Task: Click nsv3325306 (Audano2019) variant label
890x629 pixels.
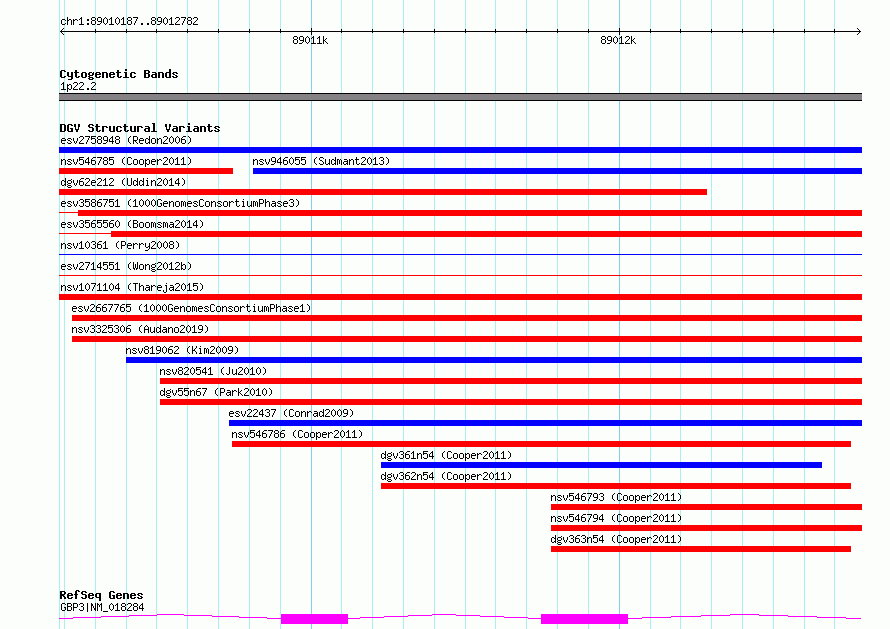Action: [140, 329]
